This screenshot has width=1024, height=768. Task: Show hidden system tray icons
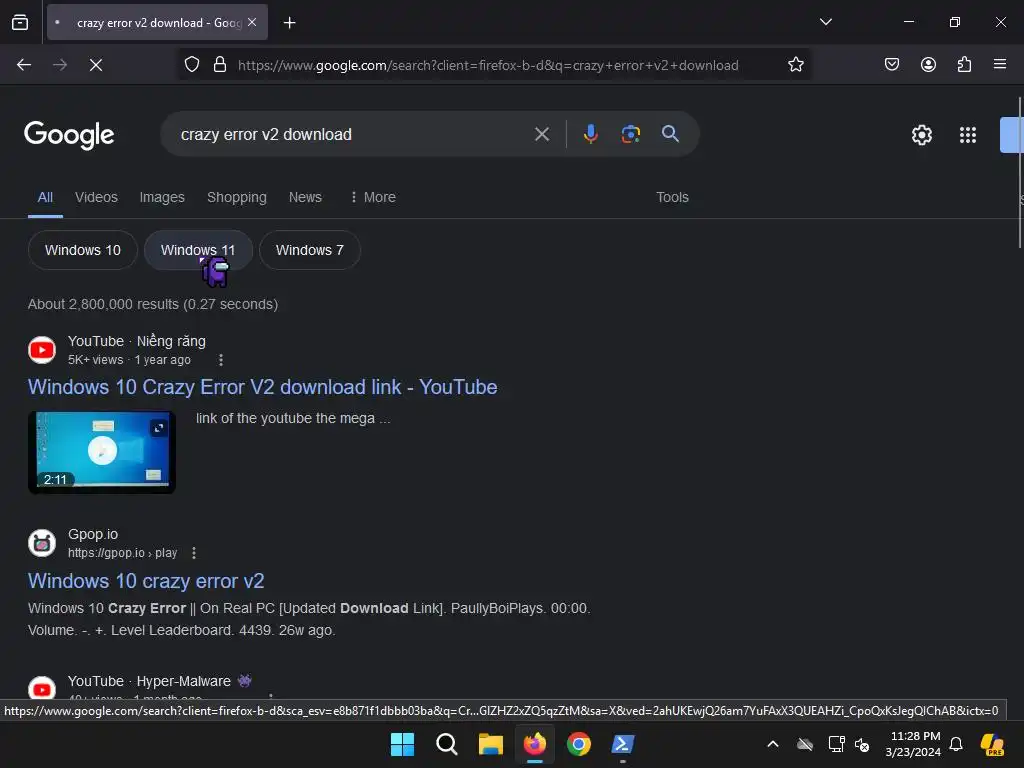(773, 744)
